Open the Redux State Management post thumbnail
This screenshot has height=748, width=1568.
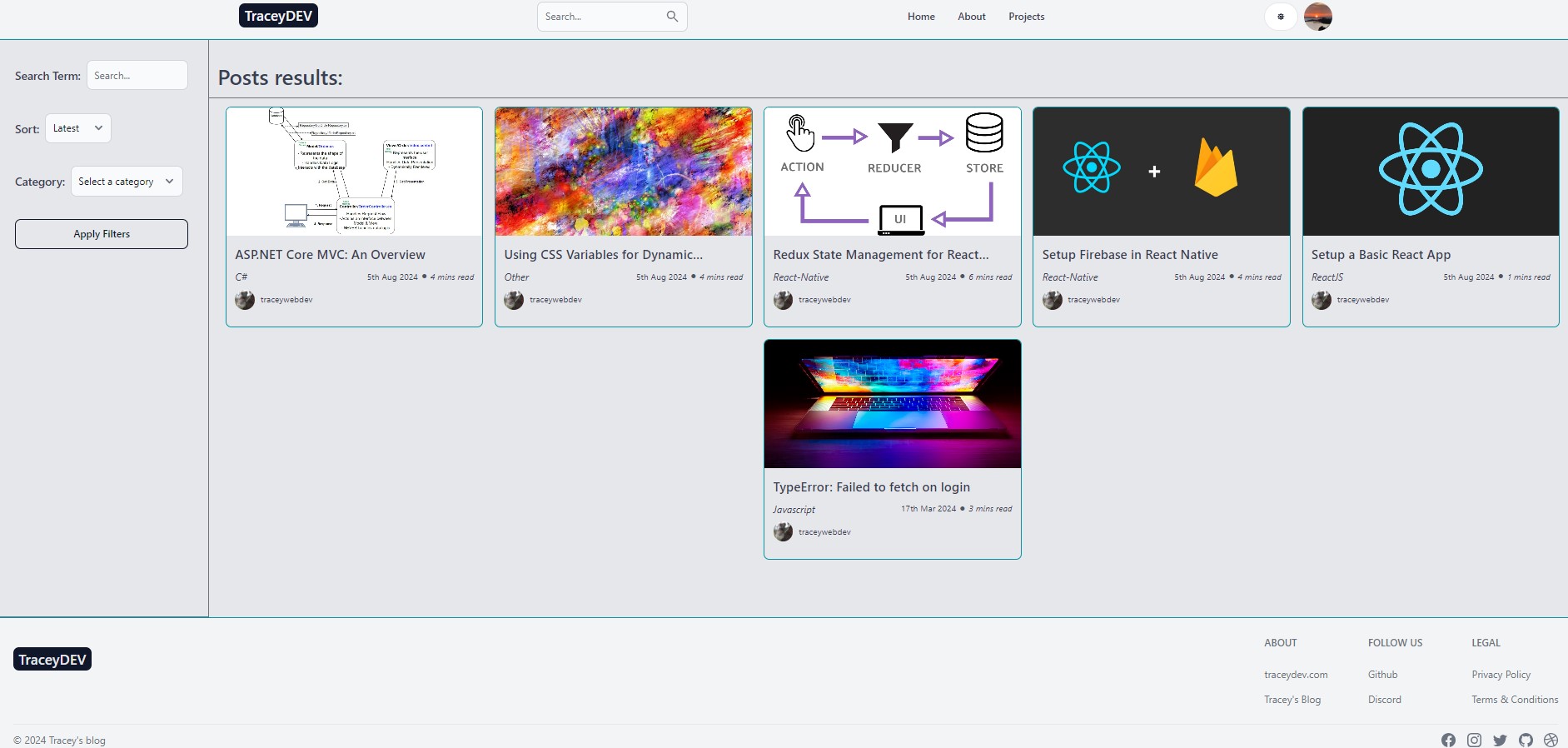click(892, 172)
